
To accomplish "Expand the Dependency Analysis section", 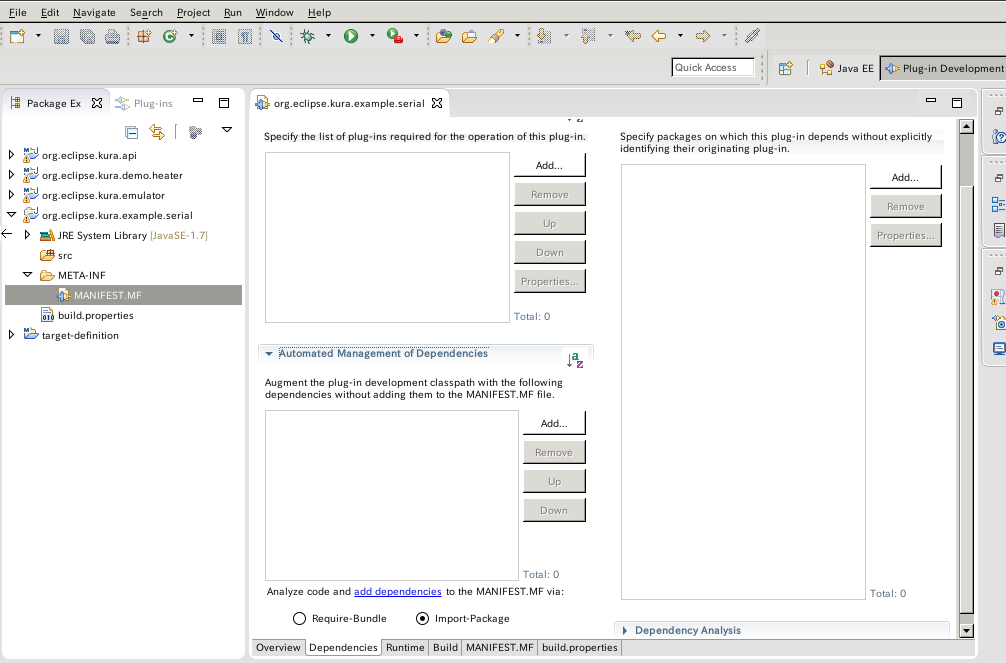I will 625,630.
